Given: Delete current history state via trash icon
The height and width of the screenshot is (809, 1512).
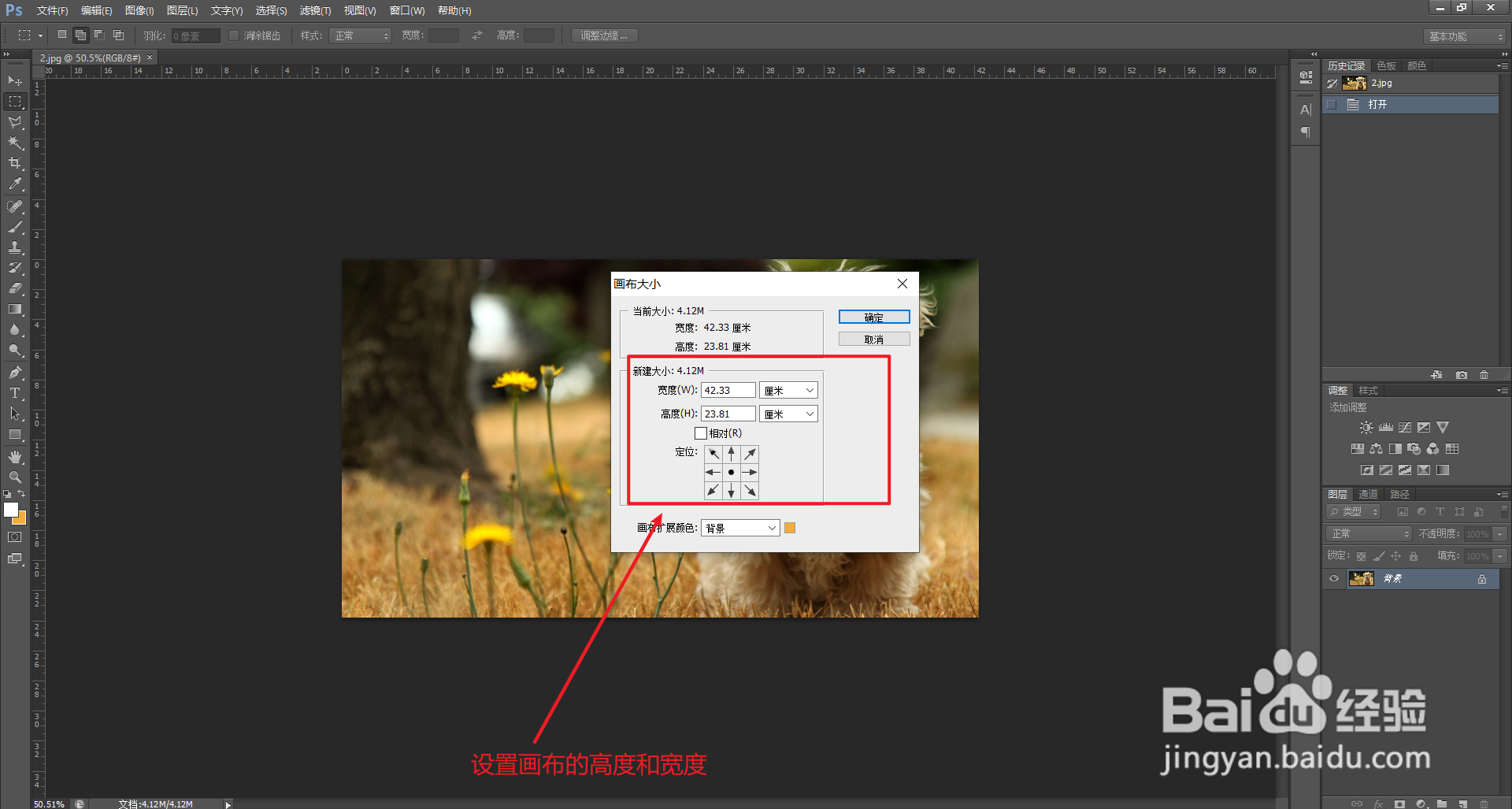Looking at the screenshot, I should click(1484, 375).
